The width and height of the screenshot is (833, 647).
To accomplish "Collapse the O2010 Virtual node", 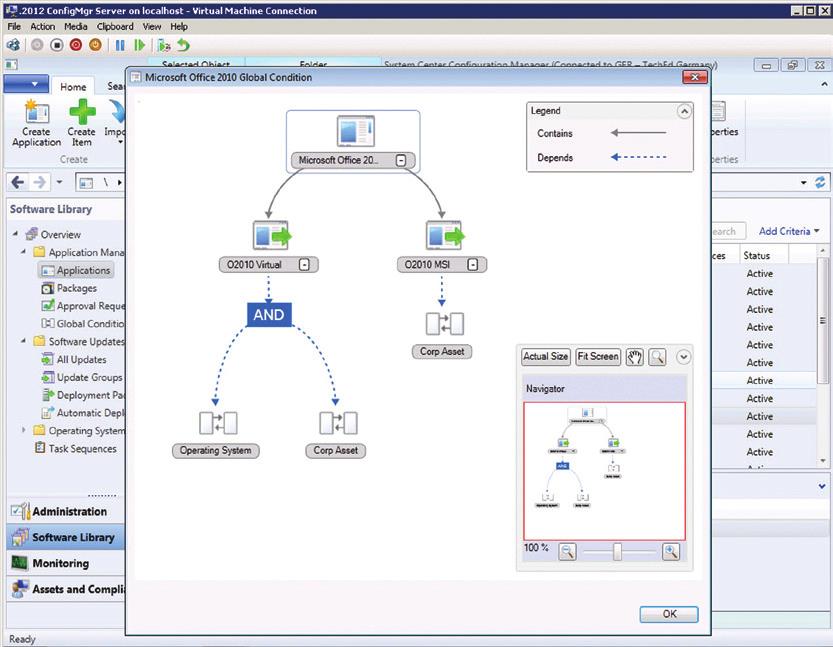I will pyautogui.click(x=304, y=265).
